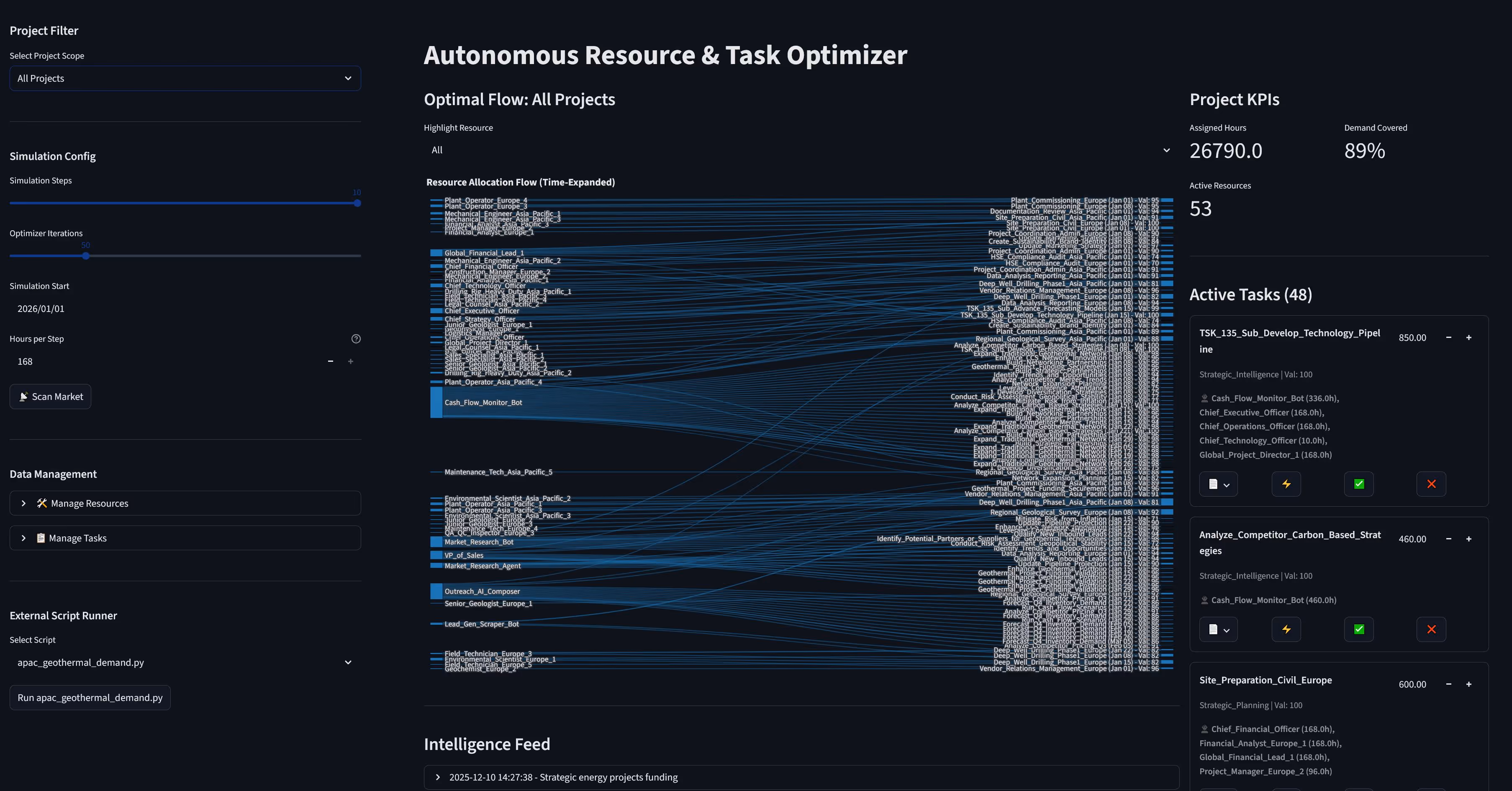The height and width of the screenshot is (791, 1512).
Task: Click the Optimizer Iterations slider handle
Action: [86, 256]
